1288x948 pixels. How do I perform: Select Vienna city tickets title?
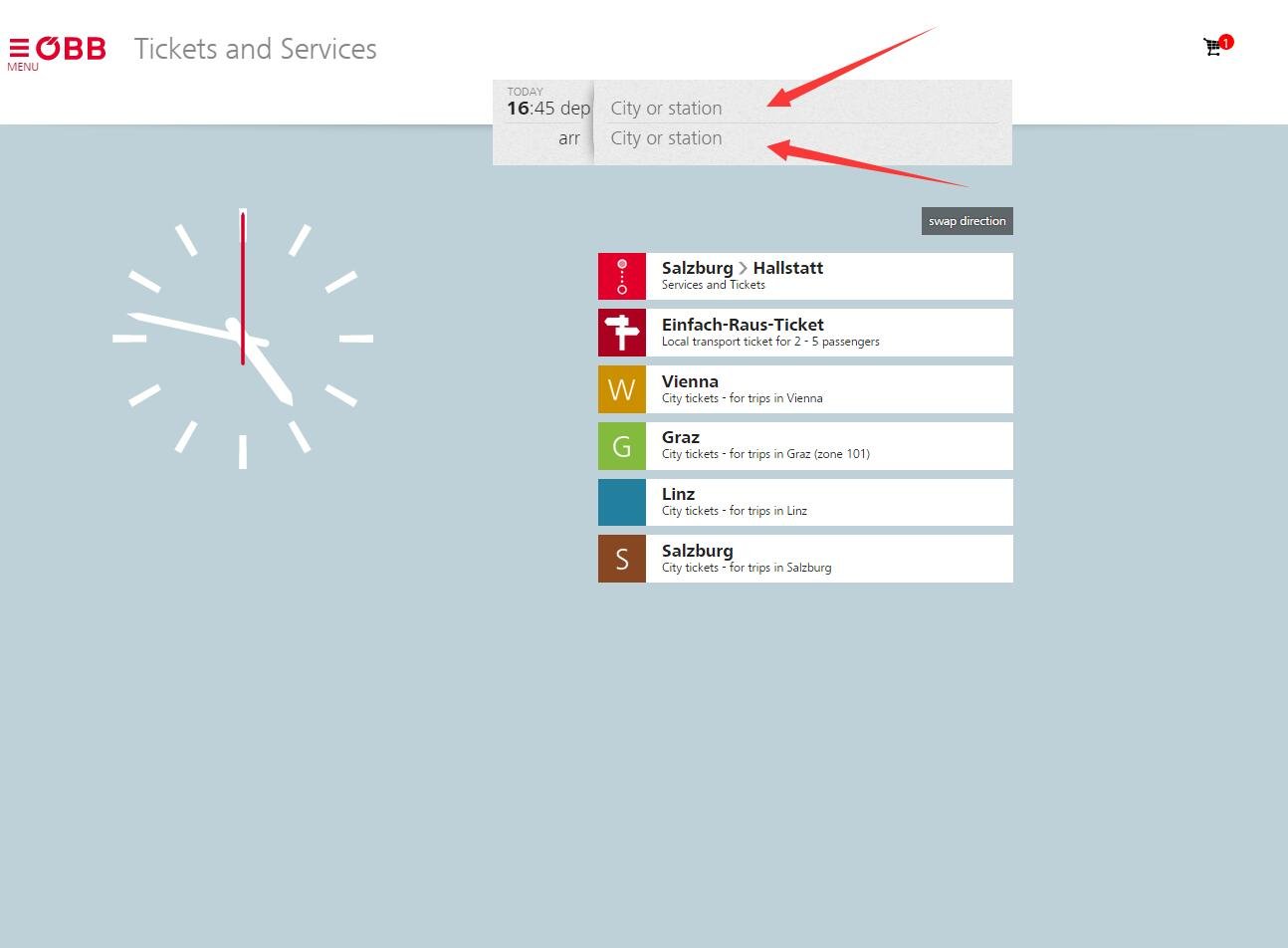tap(690, 381)
